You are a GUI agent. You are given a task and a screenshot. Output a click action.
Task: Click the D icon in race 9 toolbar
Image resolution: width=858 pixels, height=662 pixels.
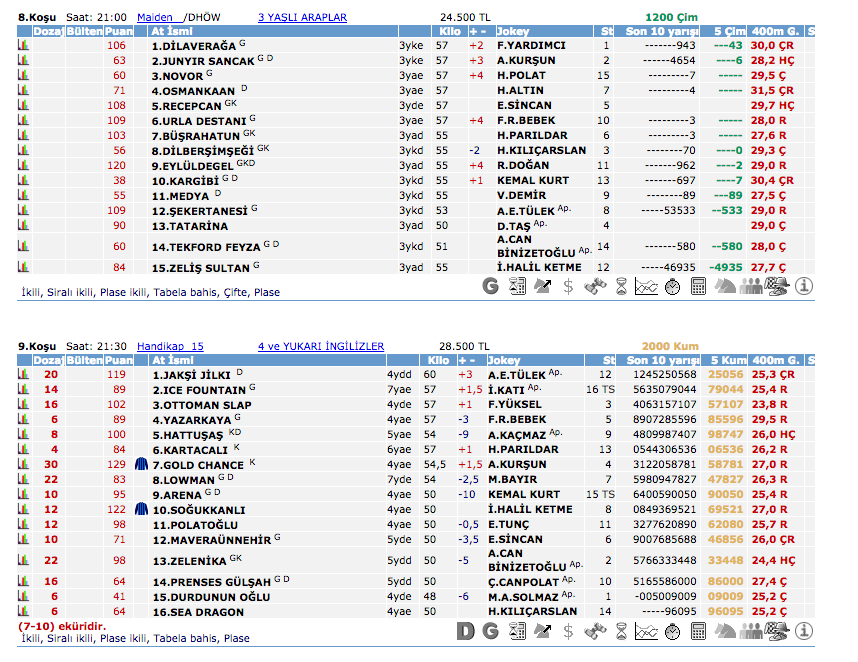point(465,631)
